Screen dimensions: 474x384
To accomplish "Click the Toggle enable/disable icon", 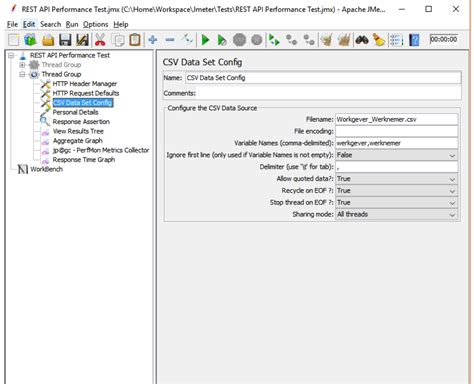I will coord(187,40).
